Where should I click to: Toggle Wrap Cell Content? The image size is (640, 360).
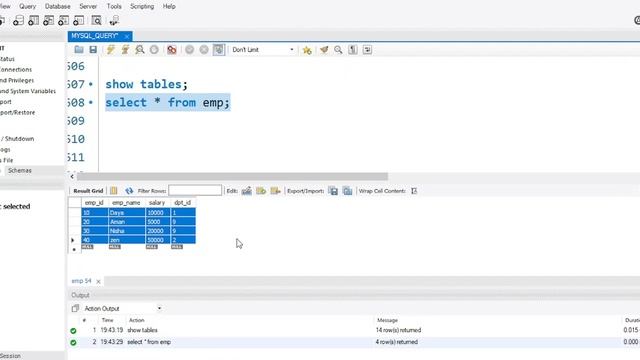click(x=414, y=191)
